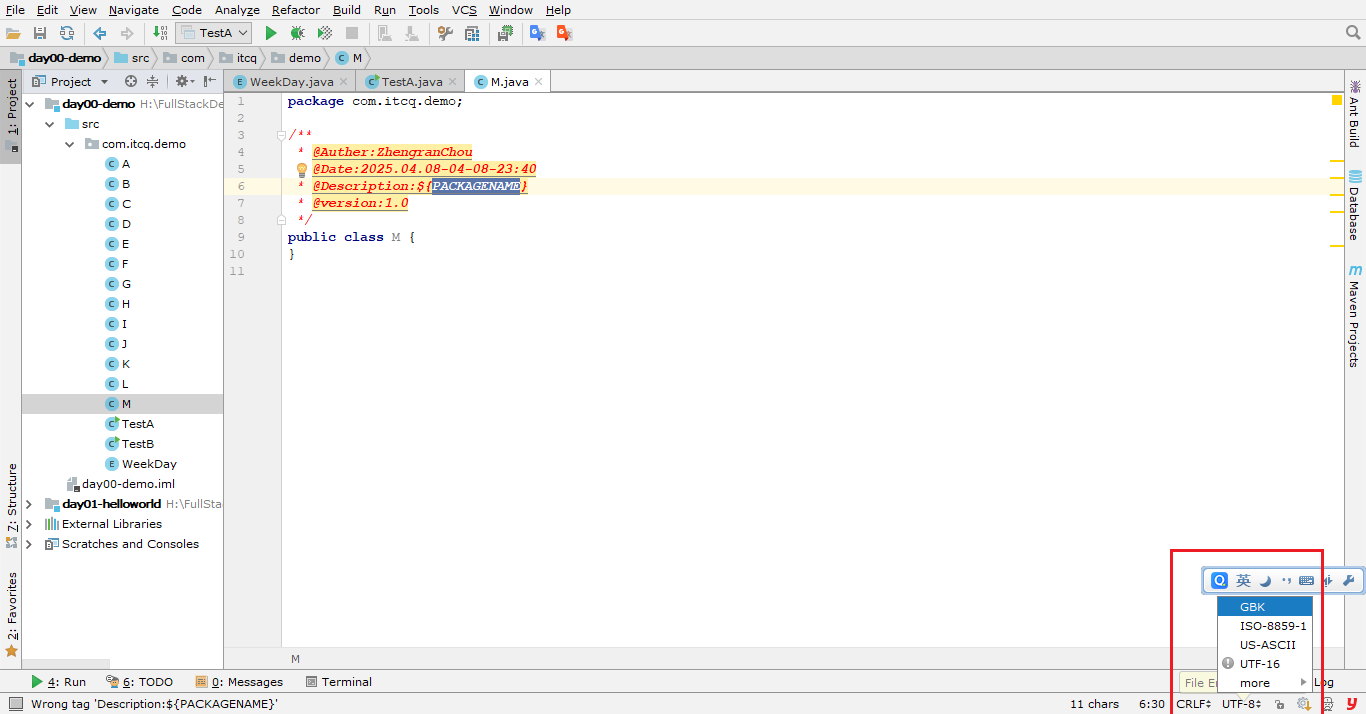Expand the day01-helloworld module node
Screen dimensions: 1366x714
pos(30,504)
